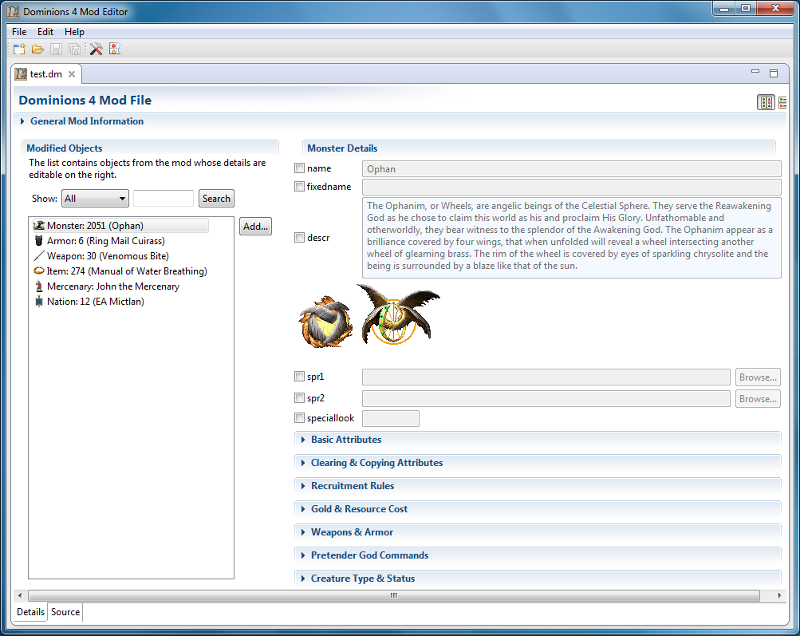Screen dimensions: 800x636
Task: Click the test.dm tab's Dominions icon
Action: click(20, 74)
